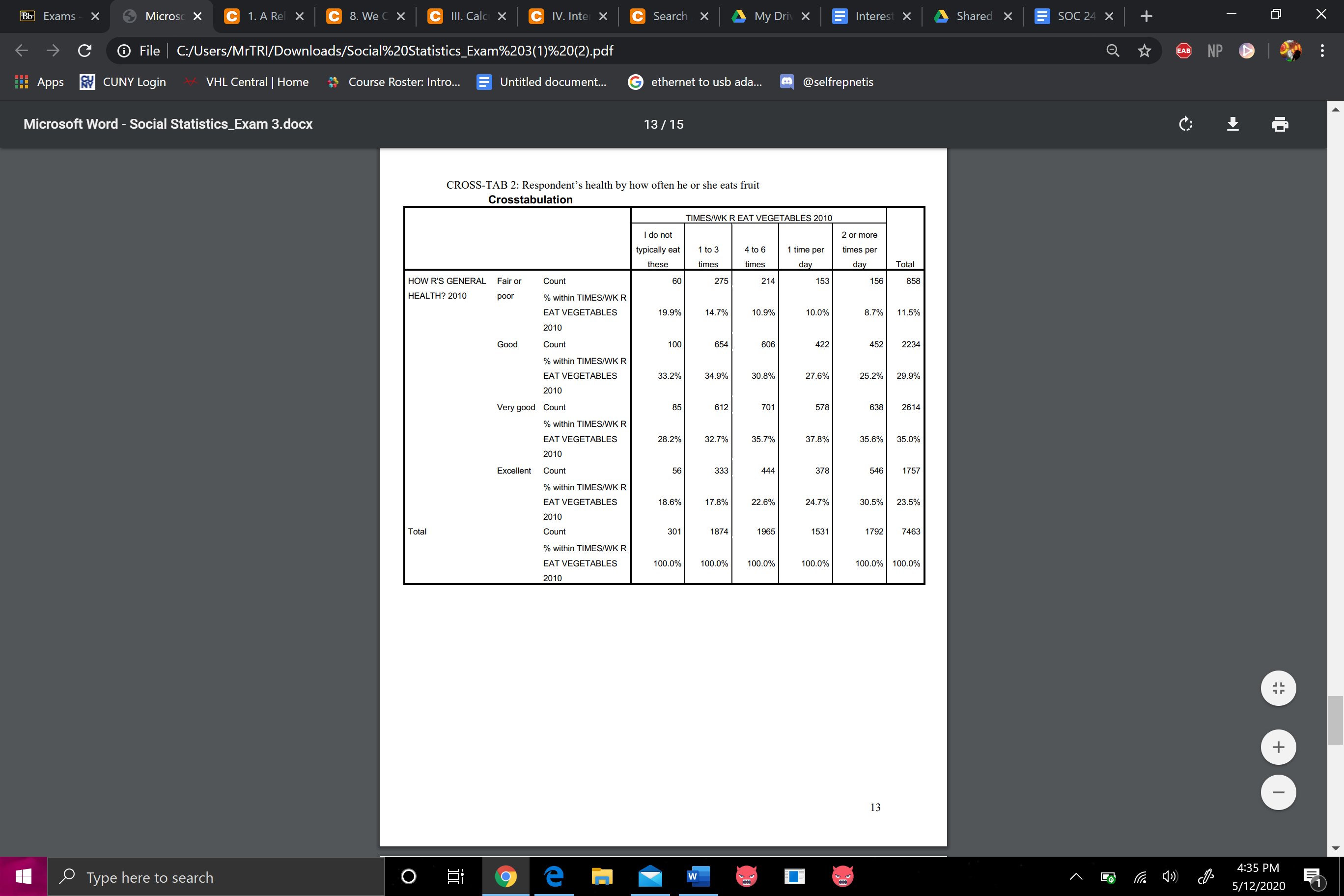Select the EAB ad blocker extension icon
The height and width of the screenshot is (896, 1344).
[x=1183, y=50]
